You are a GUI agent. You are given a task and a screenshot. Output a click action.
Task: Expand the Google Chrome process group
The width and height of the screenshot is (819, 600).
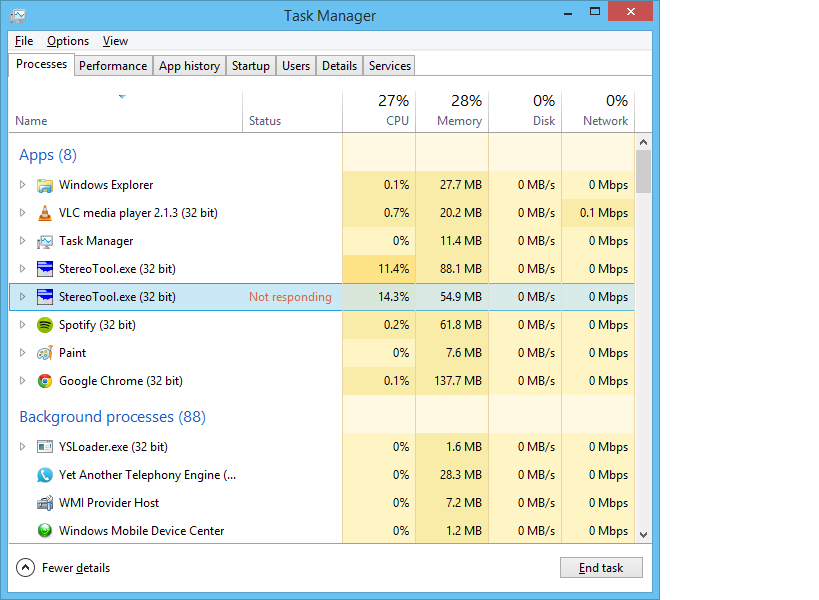pos(22,381)
